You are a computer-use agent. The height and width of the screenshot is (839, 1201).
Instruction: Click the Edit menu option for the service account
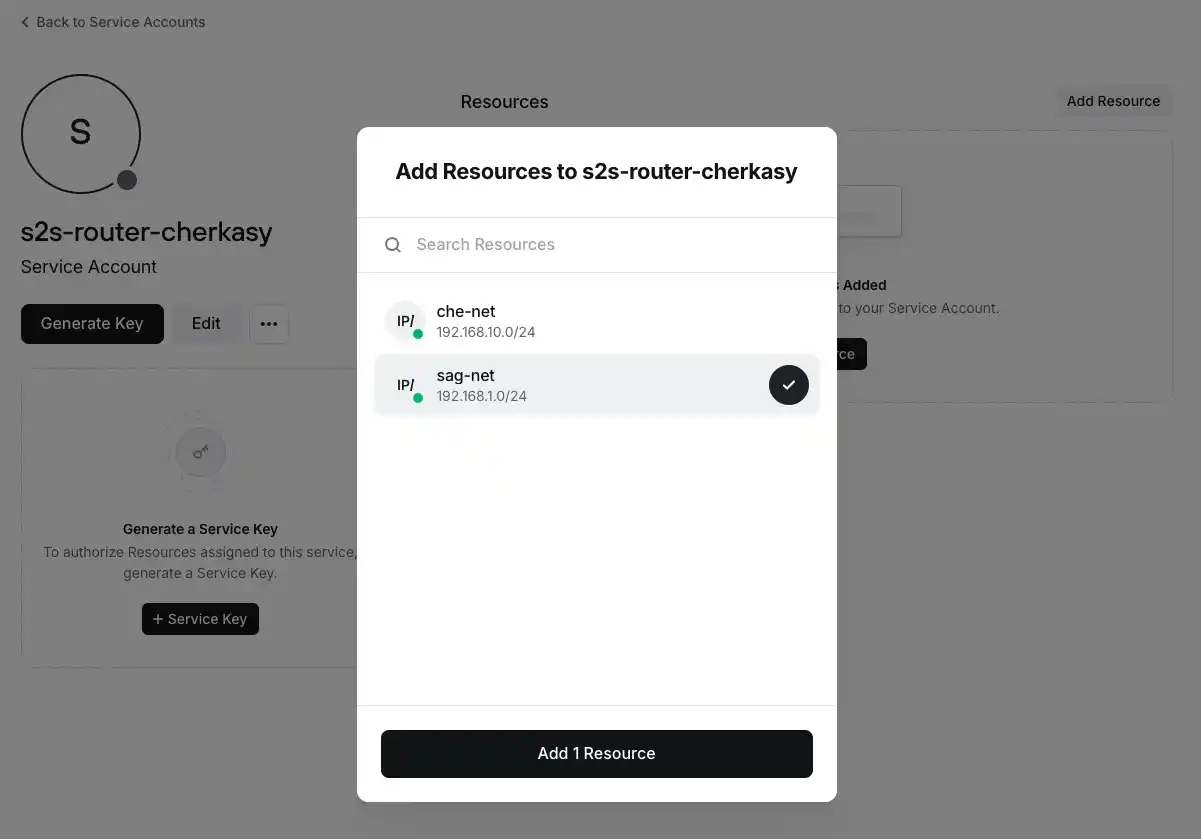206,323
